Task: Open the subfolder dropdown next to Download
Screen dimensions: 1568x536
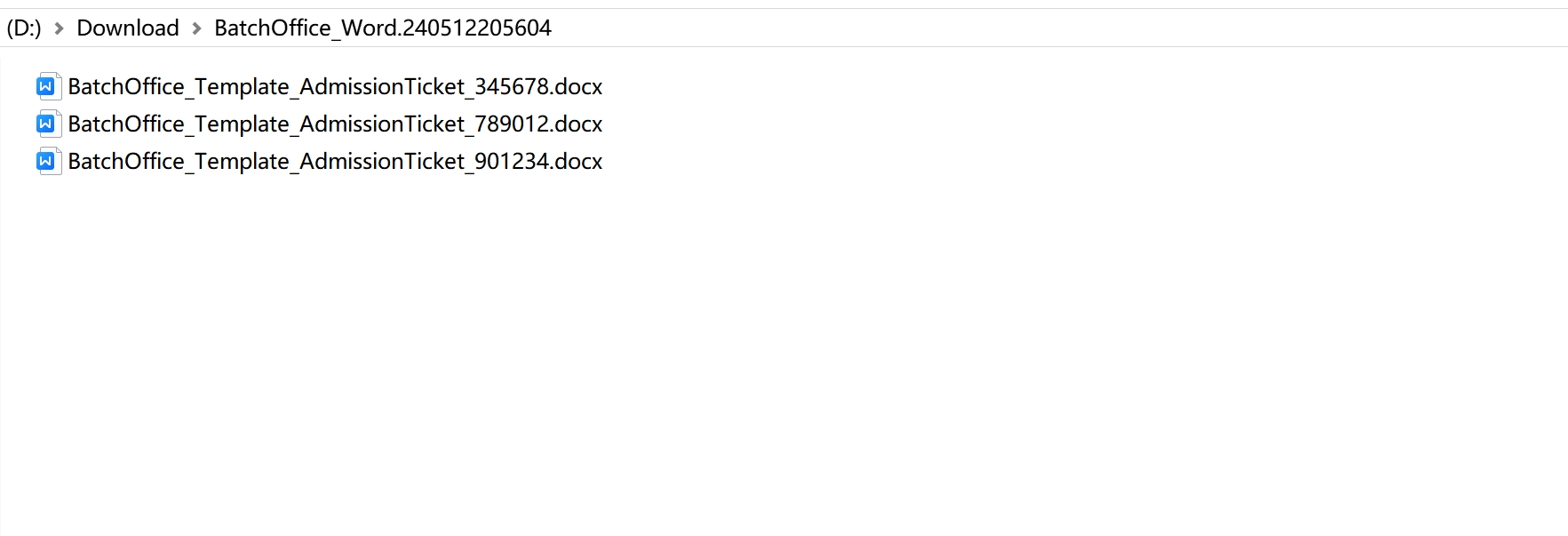Action: click(197, 28)
